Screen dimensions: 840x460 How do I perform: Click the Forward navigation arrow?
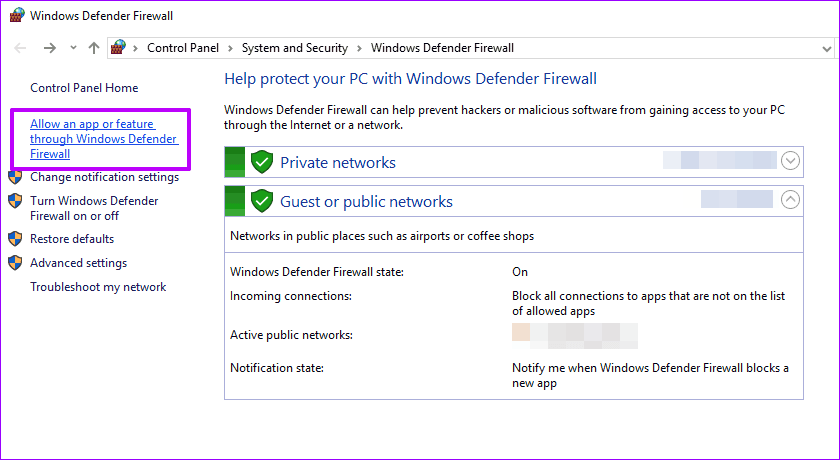click(x=50, y=48)
